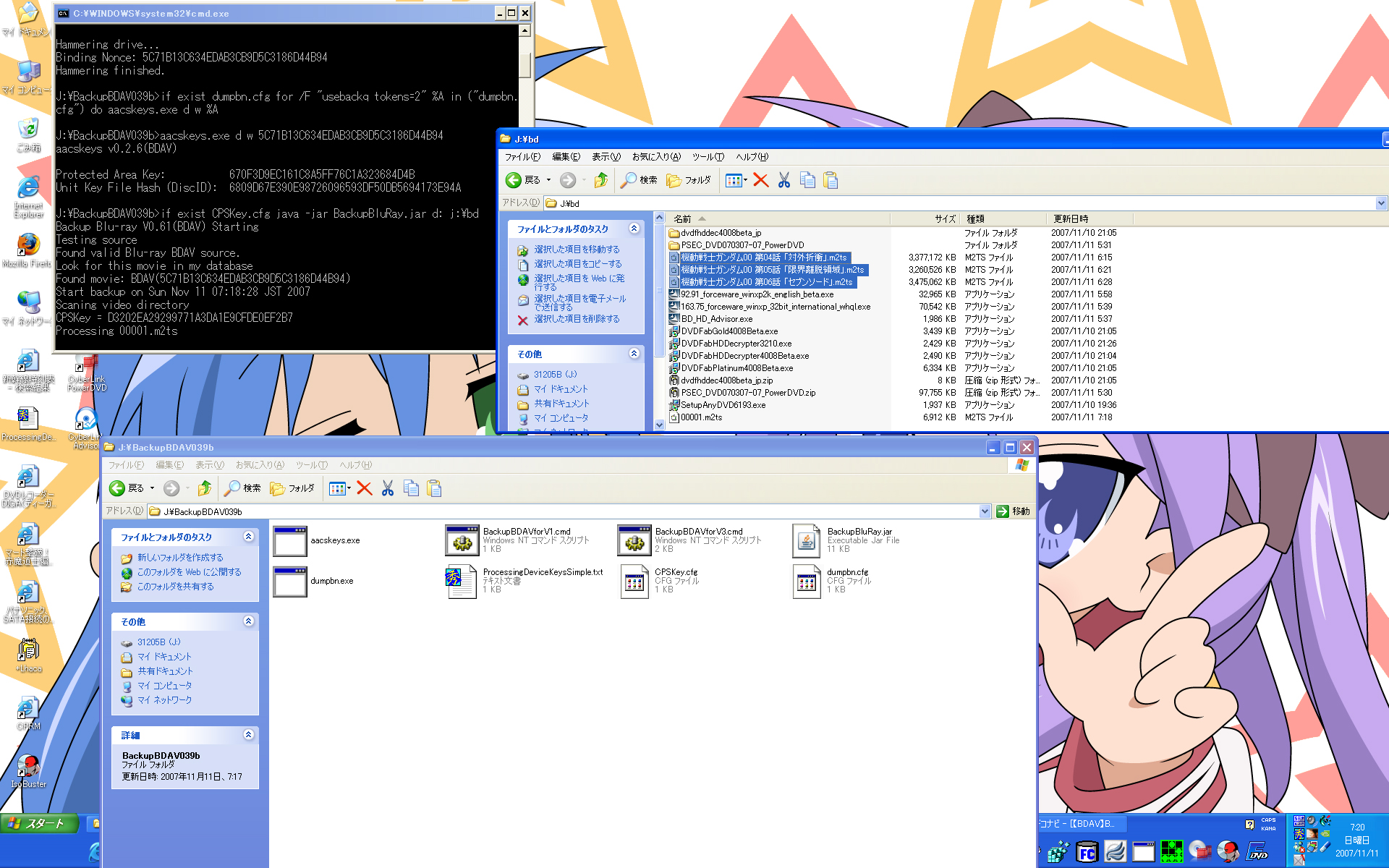Image resolution: width=1389 pixels, height=868 pixels.
Task: Click 選択した項目を削除する link
Action: pos(576,319)
